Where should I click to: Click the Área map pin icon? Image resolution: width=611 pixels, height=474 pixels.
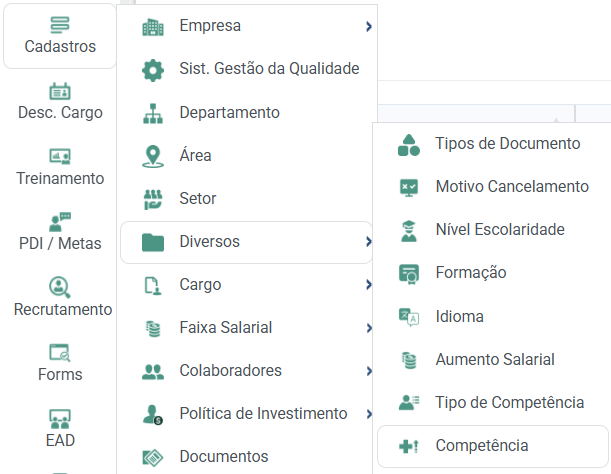click(x=153, y=156)
